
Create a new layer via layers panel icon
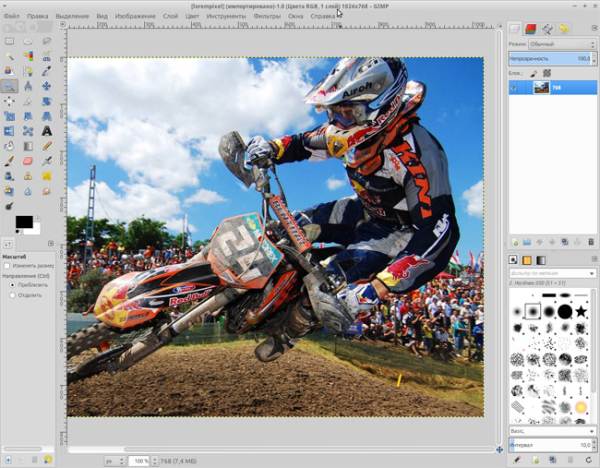tap(514, 241)
